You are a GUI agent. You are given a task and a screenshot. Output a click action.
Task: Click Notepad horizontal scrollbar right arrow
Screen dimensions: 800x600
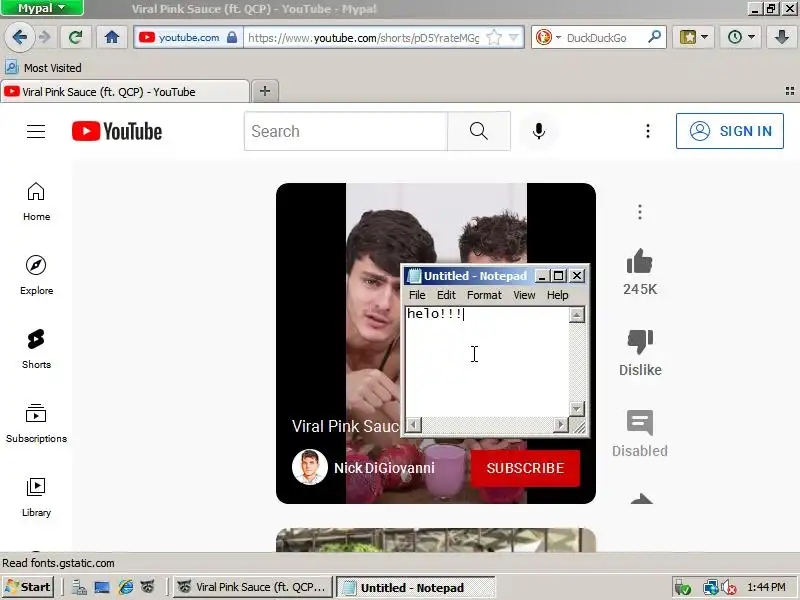[561, 424]
